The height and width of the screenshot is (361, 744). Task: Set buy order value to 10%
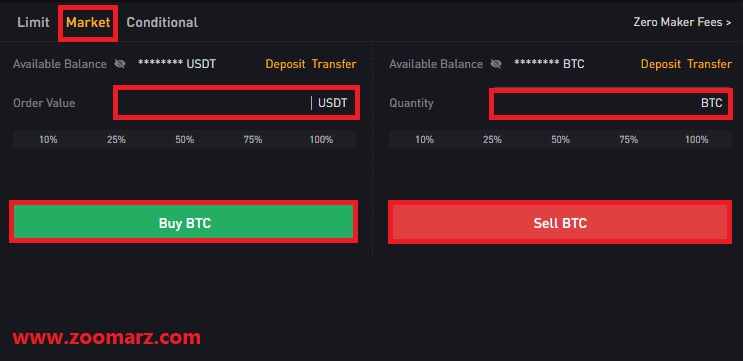48,139
